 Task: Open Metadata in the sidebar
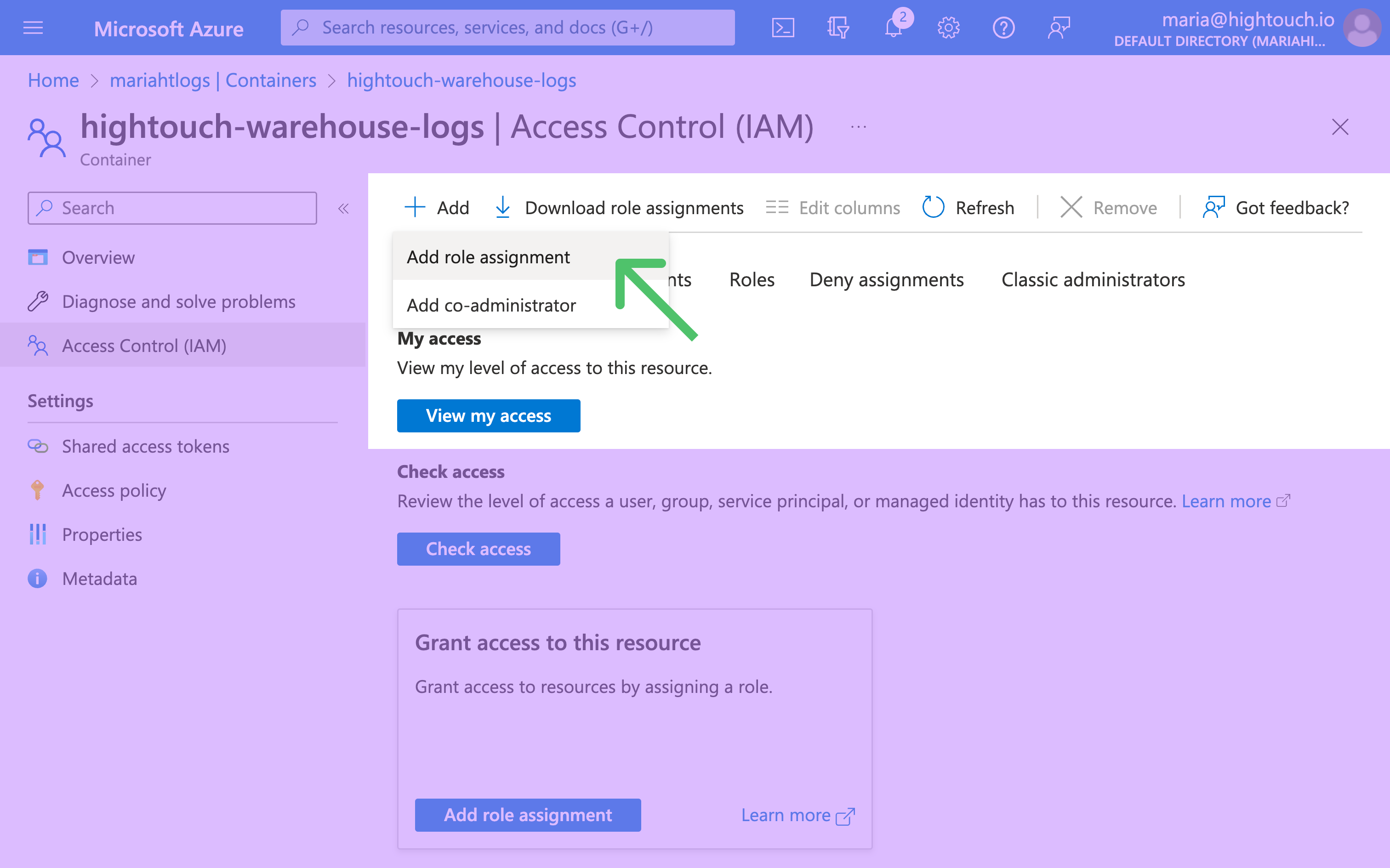[182, 578]
